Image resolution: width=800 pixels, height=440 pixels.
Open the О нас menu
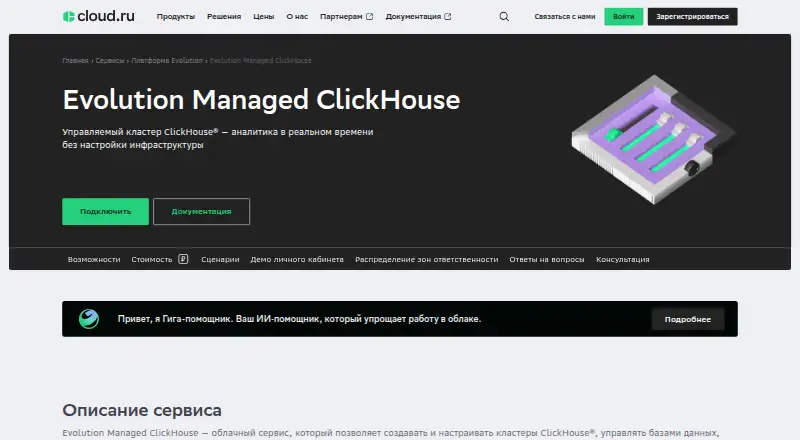pyautogui.click(x=297, y=16)
